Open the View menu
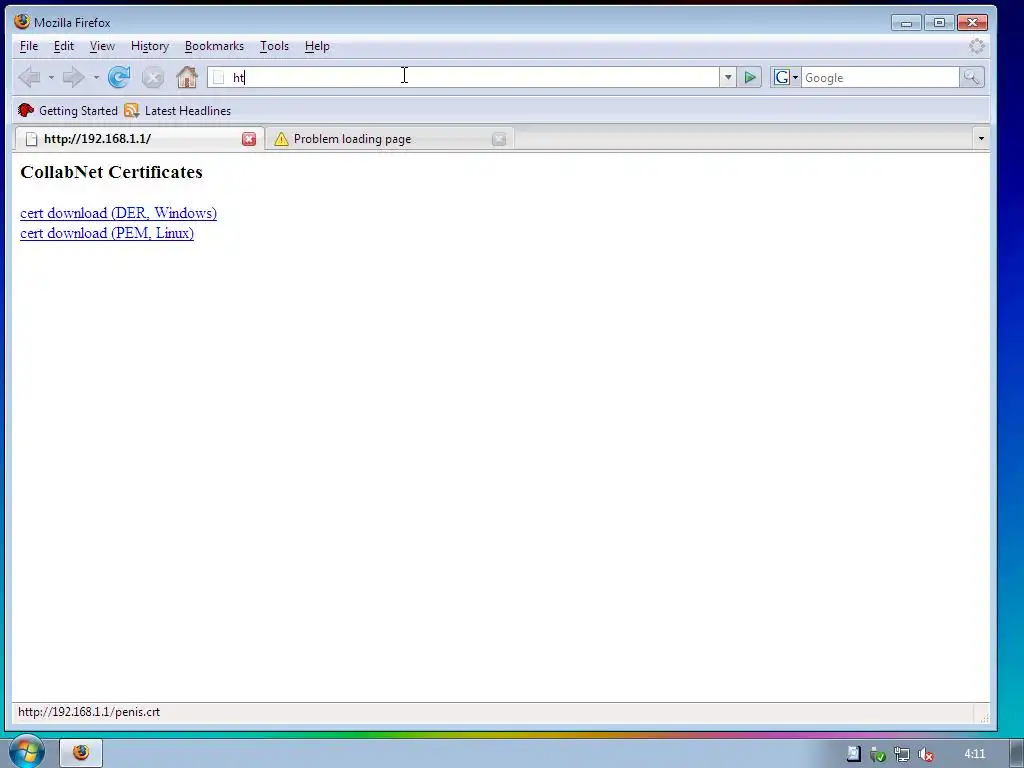Screen dimensions: 1024x768 (102, 46)
